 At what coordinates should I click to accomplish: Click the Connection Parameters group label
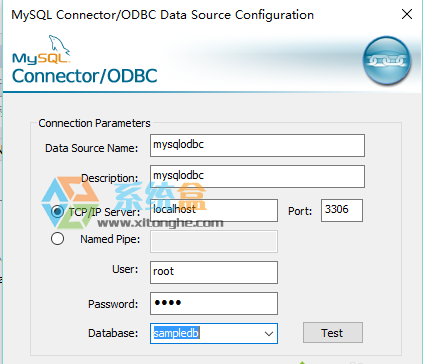click(x=94, y=123)
